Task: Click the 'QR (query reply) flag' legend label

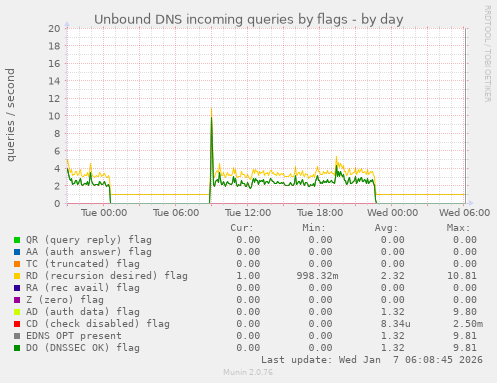Action: (89, 240)
